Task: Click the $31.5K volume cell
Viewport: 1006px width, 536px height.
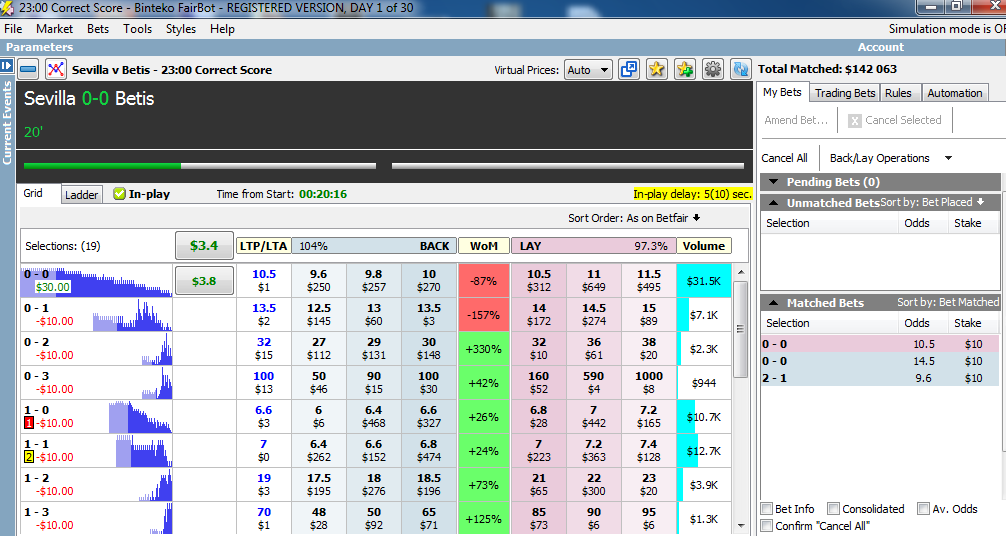Action: coord(704,281)
